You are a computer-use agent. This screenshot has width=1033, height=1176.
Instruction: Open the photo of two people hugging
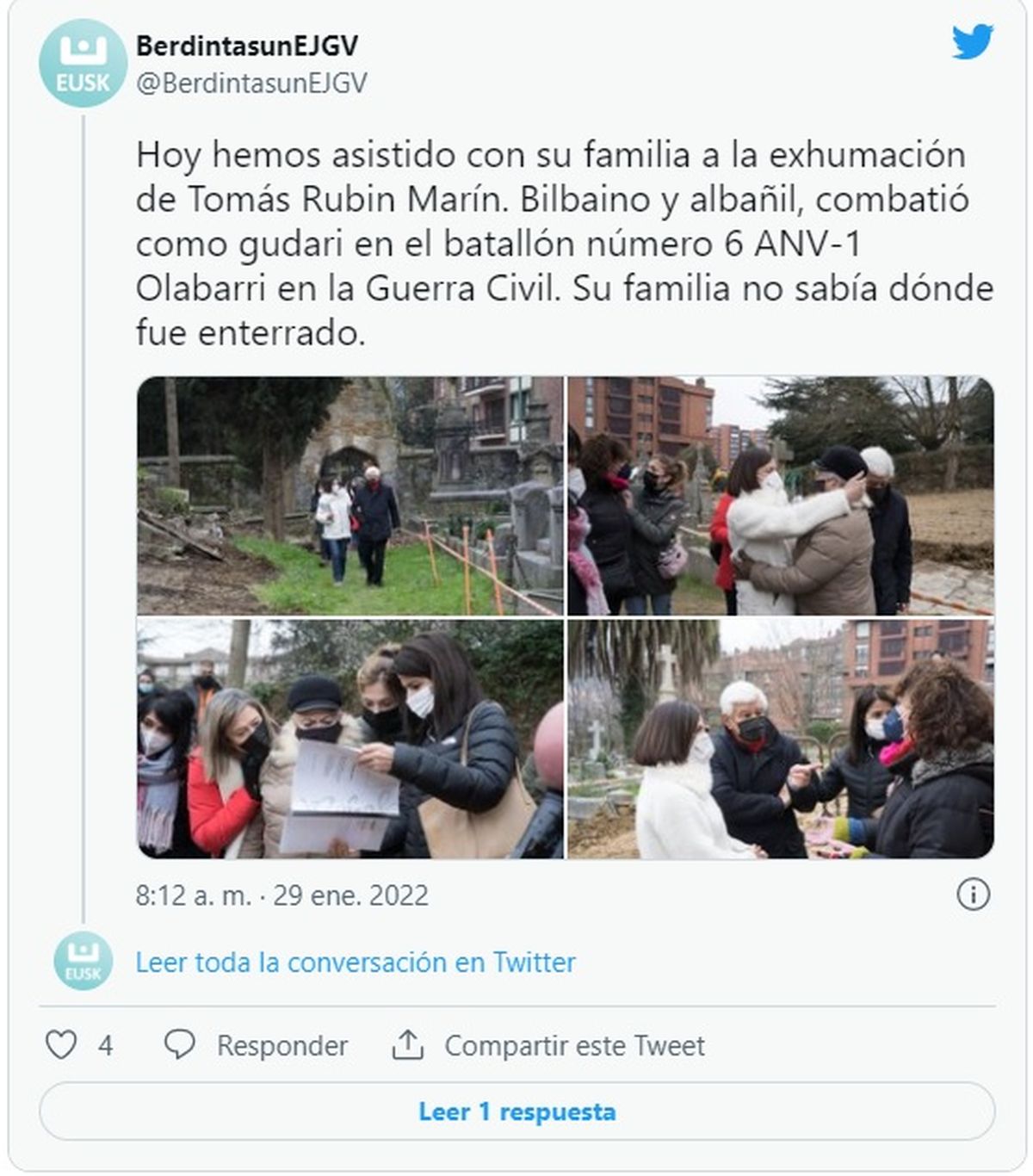coord(781,496)
